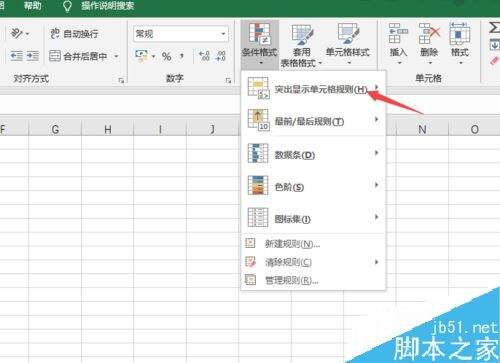The height and width of the screenshot is (363, 500).
Task: Click Merge & Center (合并后居中)
Action: coord(79,56)
